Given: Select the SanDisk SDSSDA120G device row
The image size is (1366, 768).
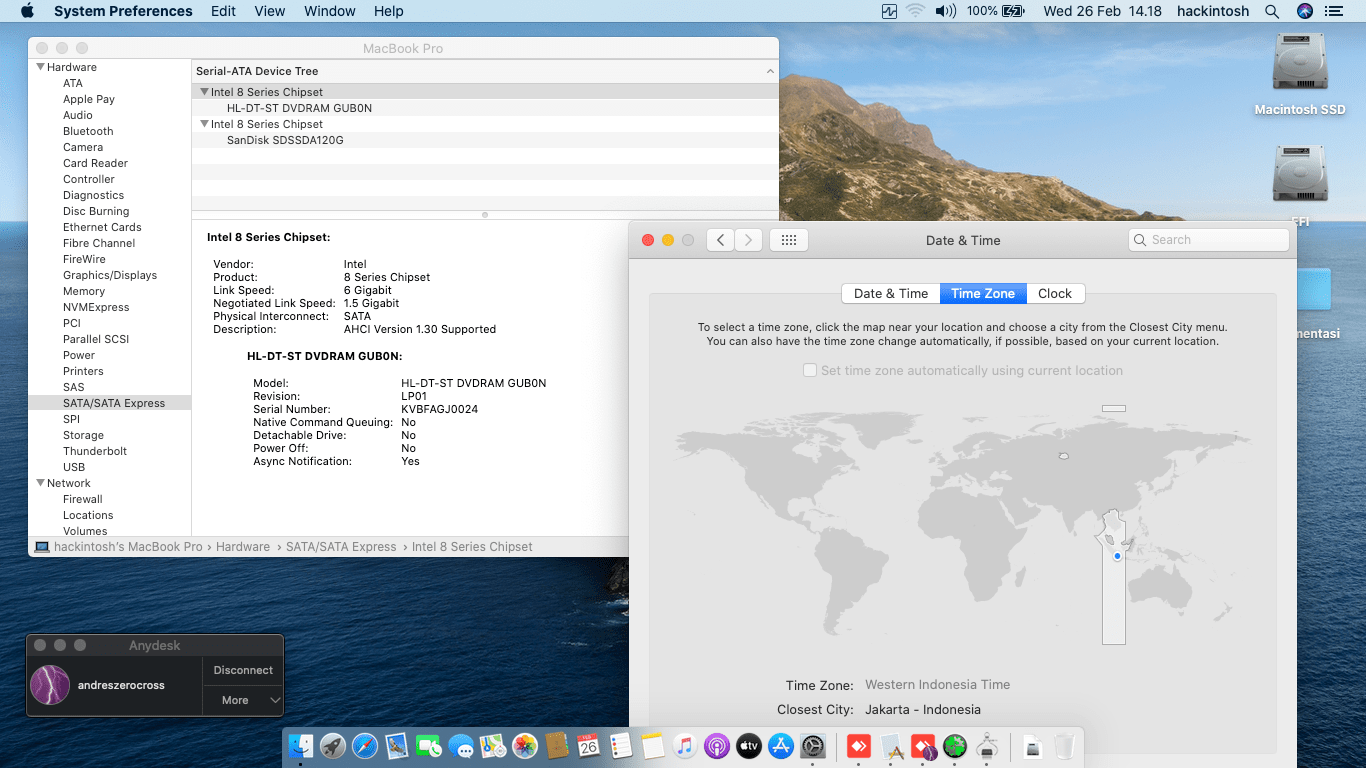Looking at the screenshot, I should [x=485, y=140].
